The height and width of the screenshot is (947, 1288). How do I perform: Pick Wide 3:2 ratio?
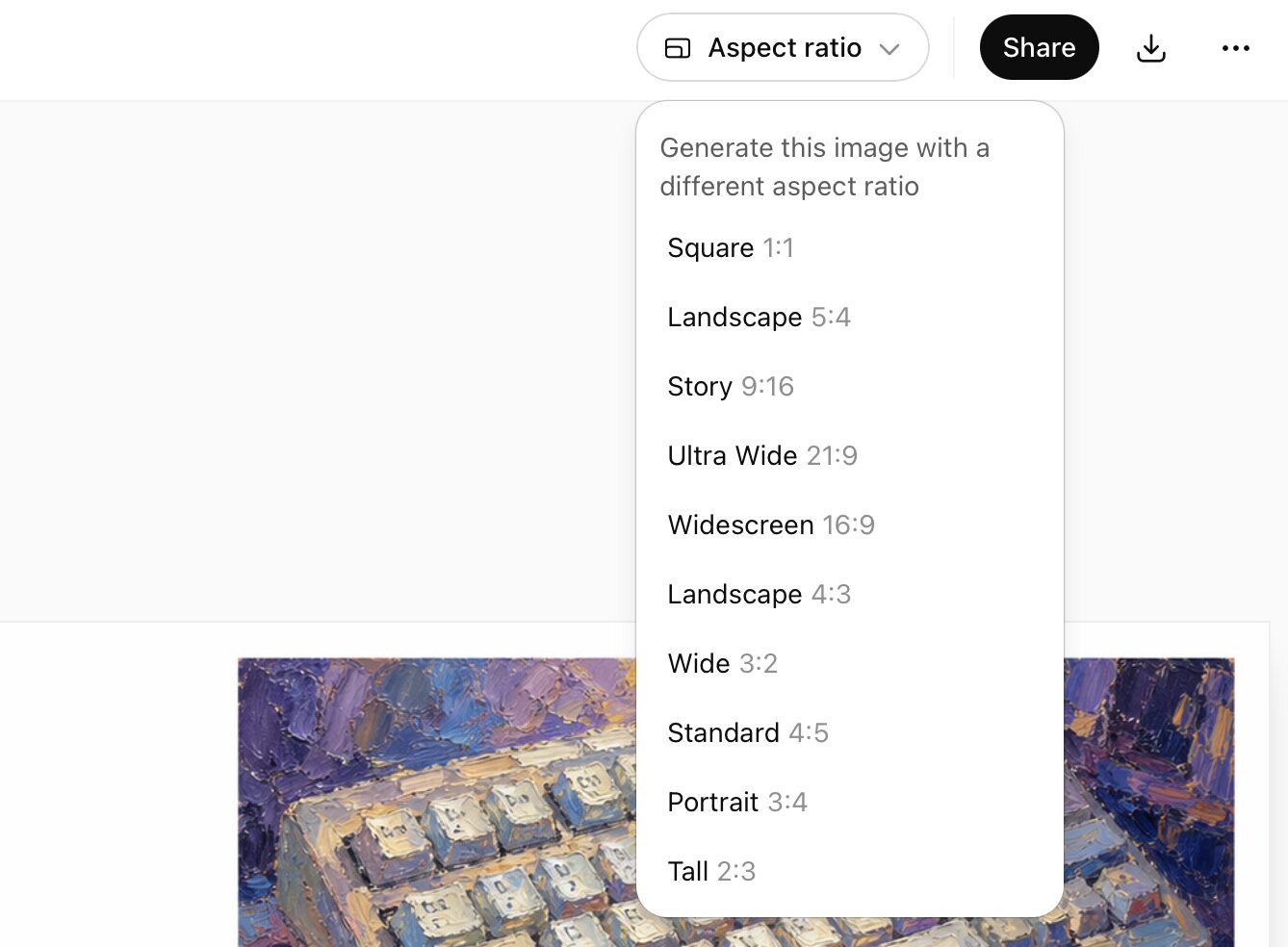[x=722, y=664]
